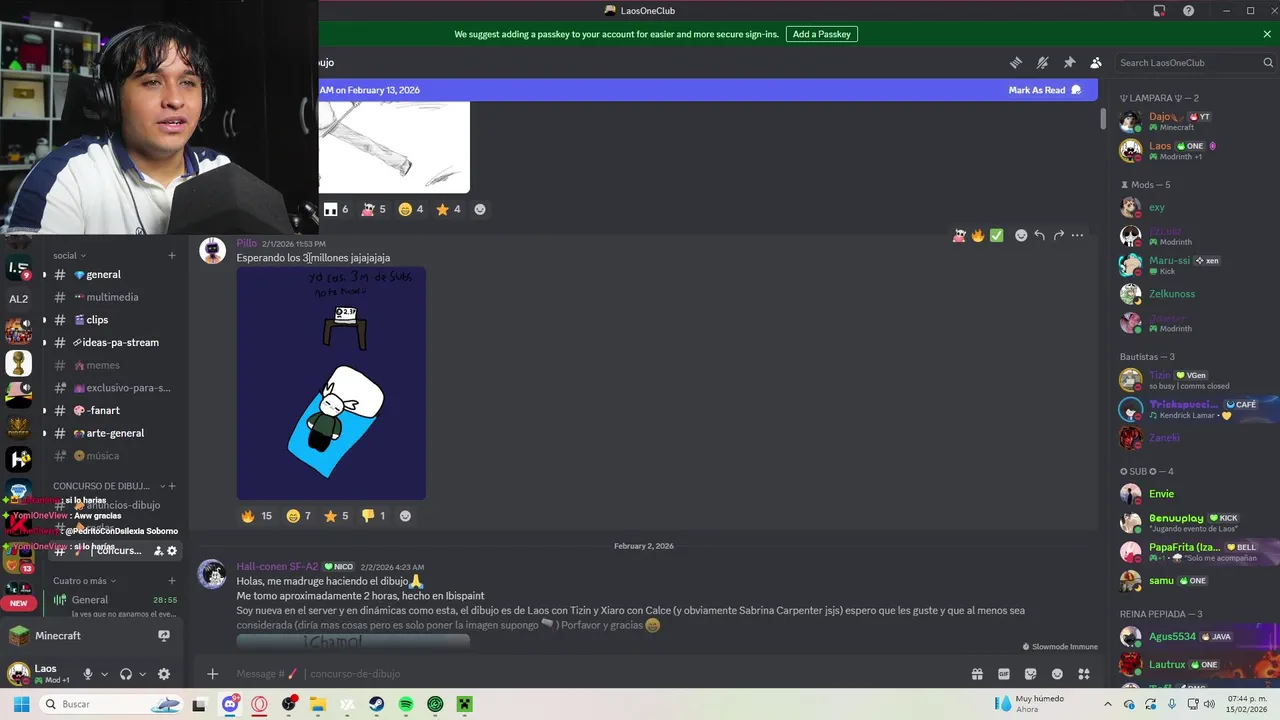Open headphone output options dropdown

click(x=142, y=674)
